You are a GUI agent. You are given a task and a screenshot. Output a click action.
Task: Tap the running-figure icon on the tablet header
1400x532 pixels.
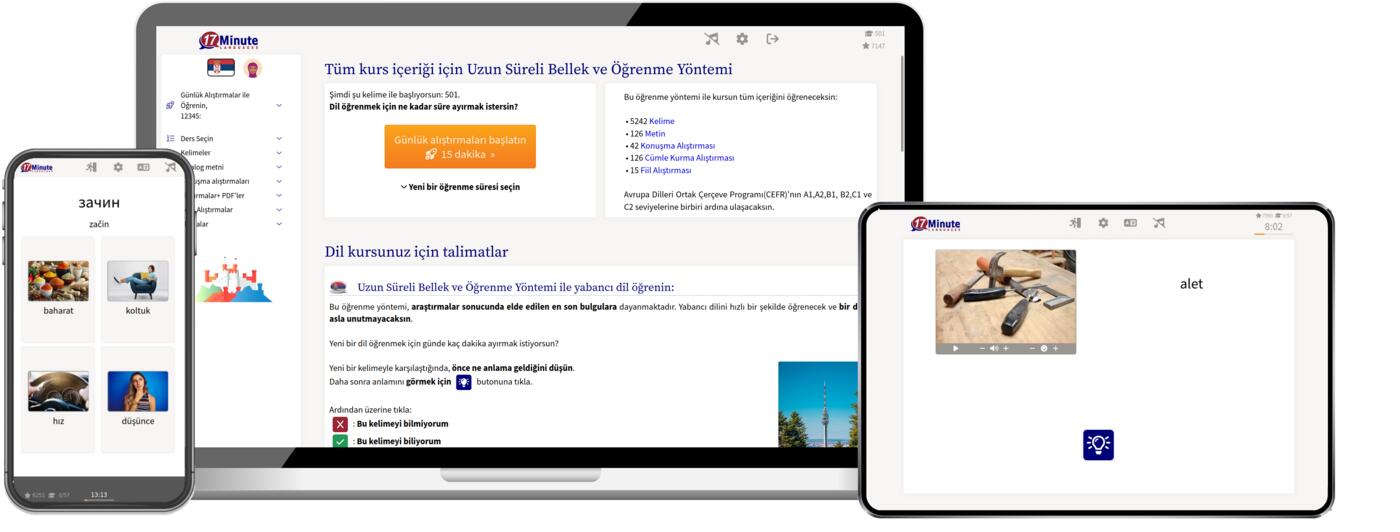click(x=1075, y=223)
